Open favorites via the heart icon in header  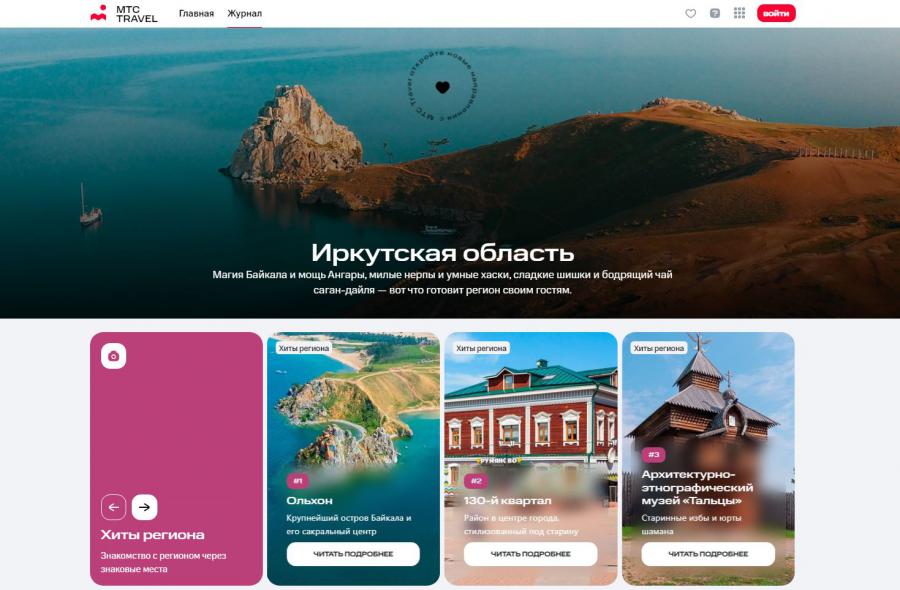click(690, 13)
